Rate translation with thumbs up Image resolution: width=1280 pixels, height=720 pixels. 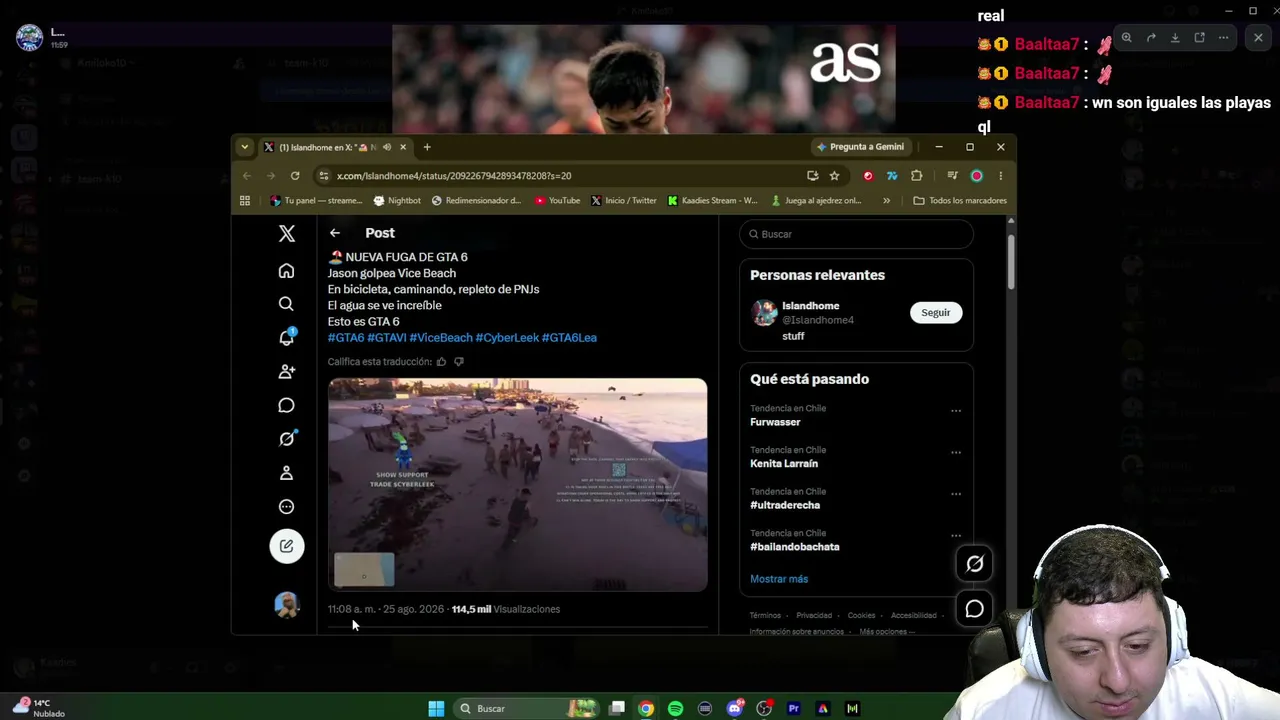[441, 362]
